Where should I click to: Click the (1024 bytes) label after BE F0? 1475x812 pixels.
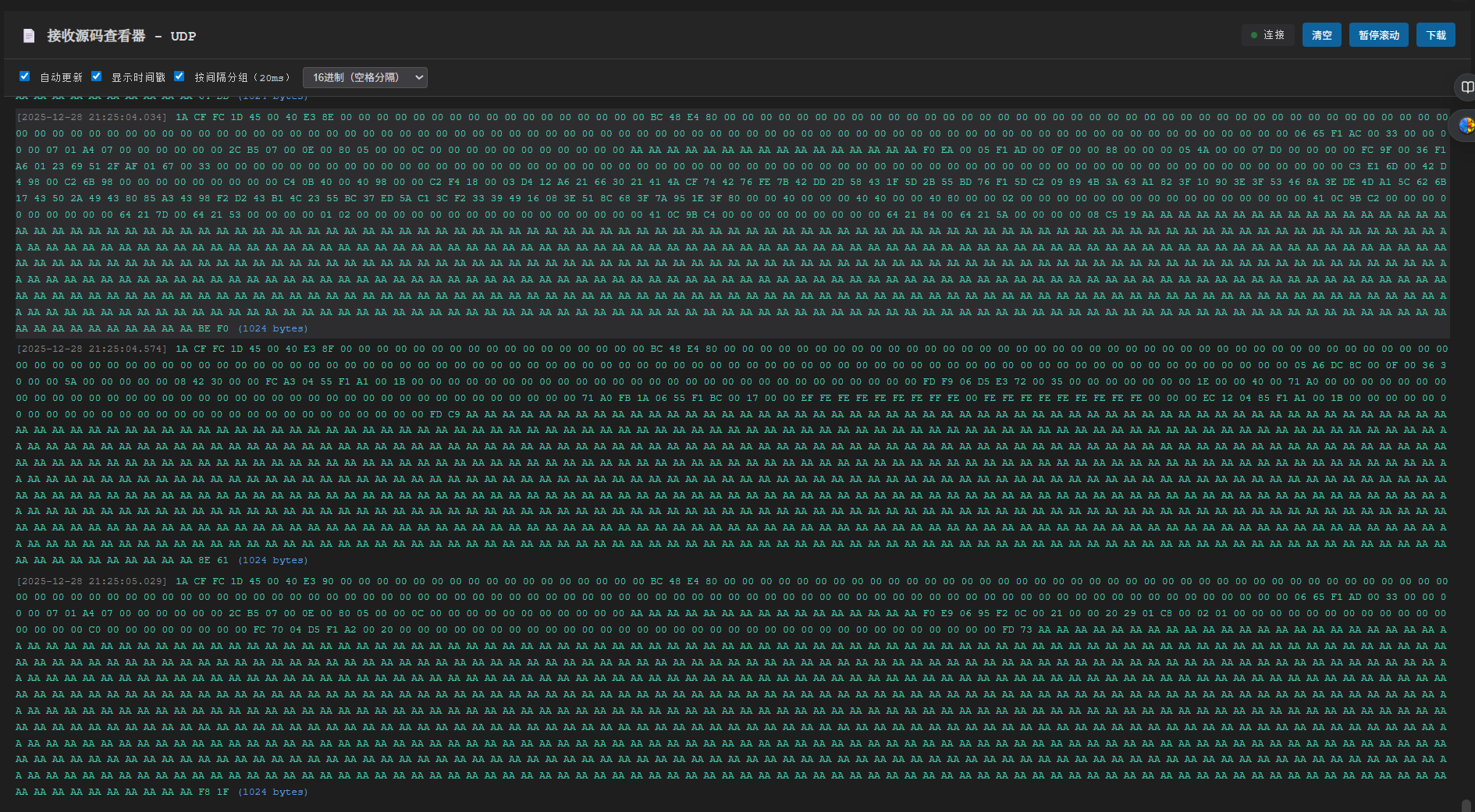273,328
